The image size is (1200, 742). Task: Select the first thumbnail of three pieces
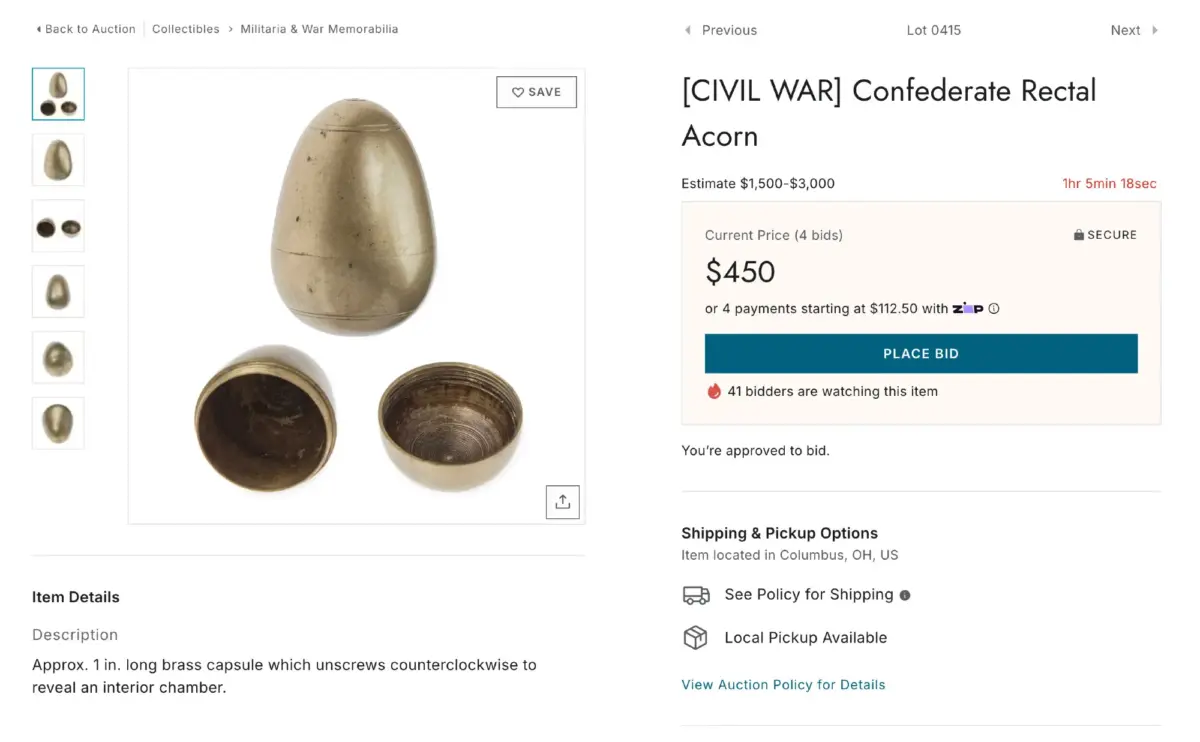(x=58, y=94)
